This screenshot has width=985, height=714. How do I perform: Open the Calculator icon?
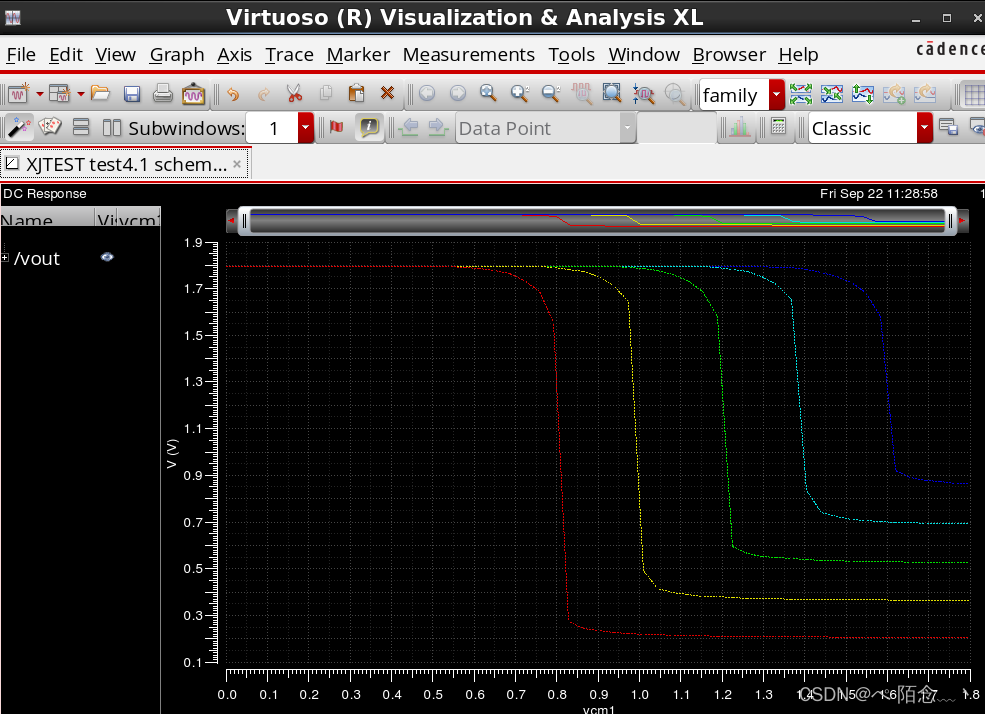coord(778,127)
